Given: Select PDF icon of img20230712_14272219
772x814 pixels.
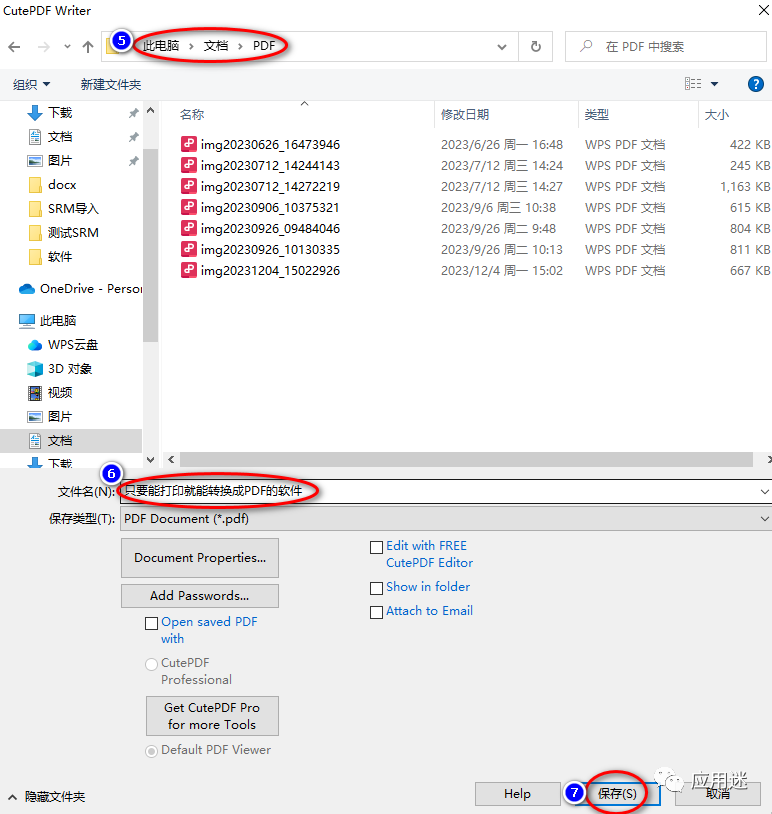Looking at the screenshot, I should point(188,186).
